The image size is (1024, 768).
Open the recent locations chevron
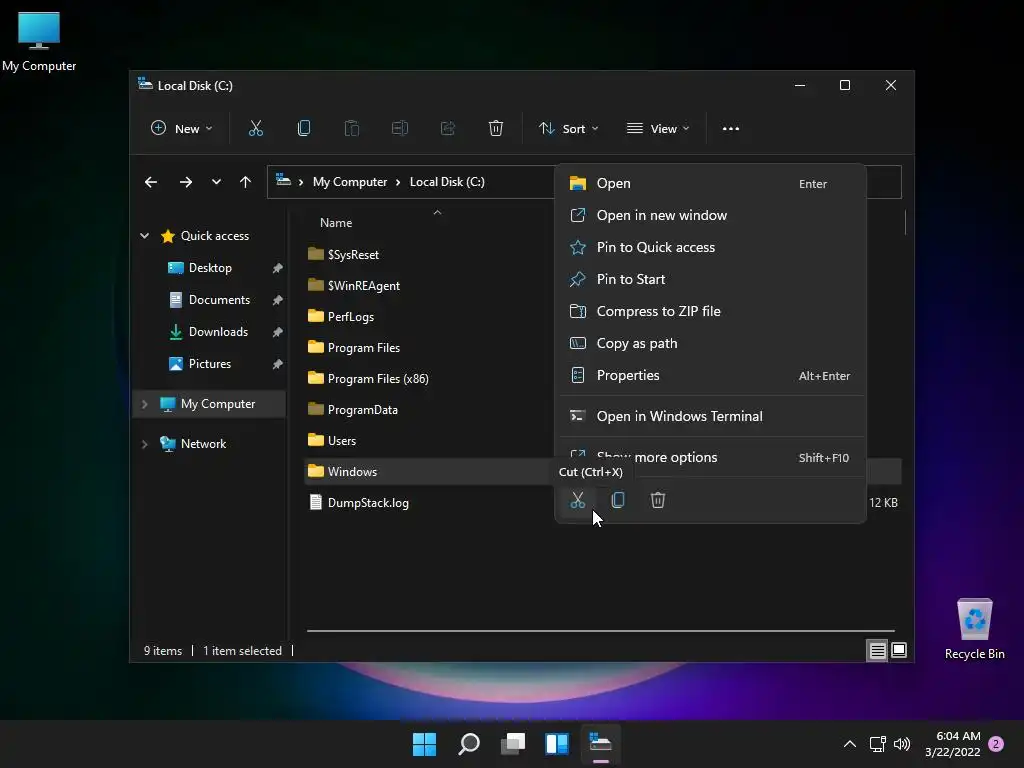point(216,182)
